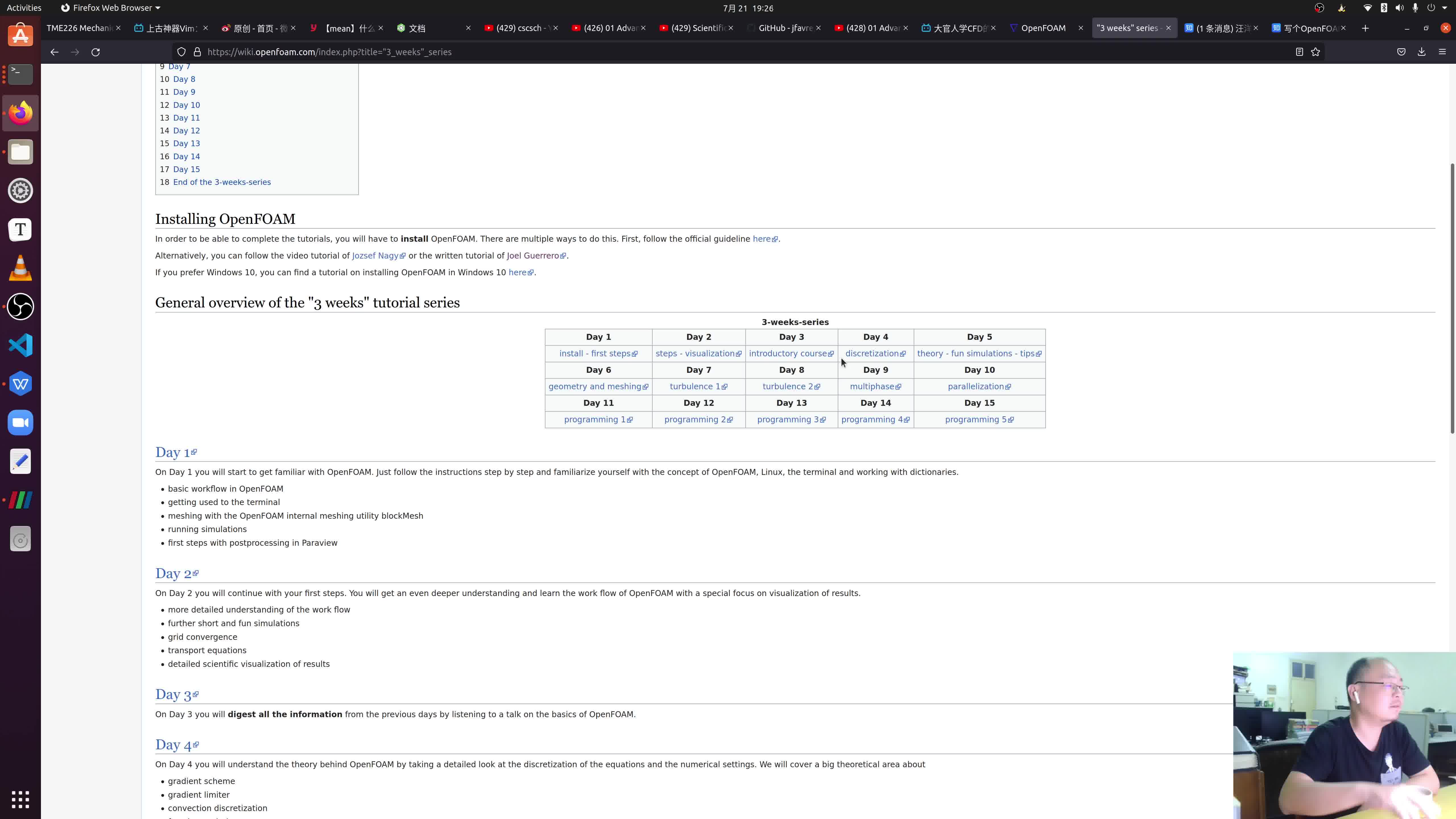Open the Files app in the dock
Screen dimensions: 1456x819
point(20,152)
